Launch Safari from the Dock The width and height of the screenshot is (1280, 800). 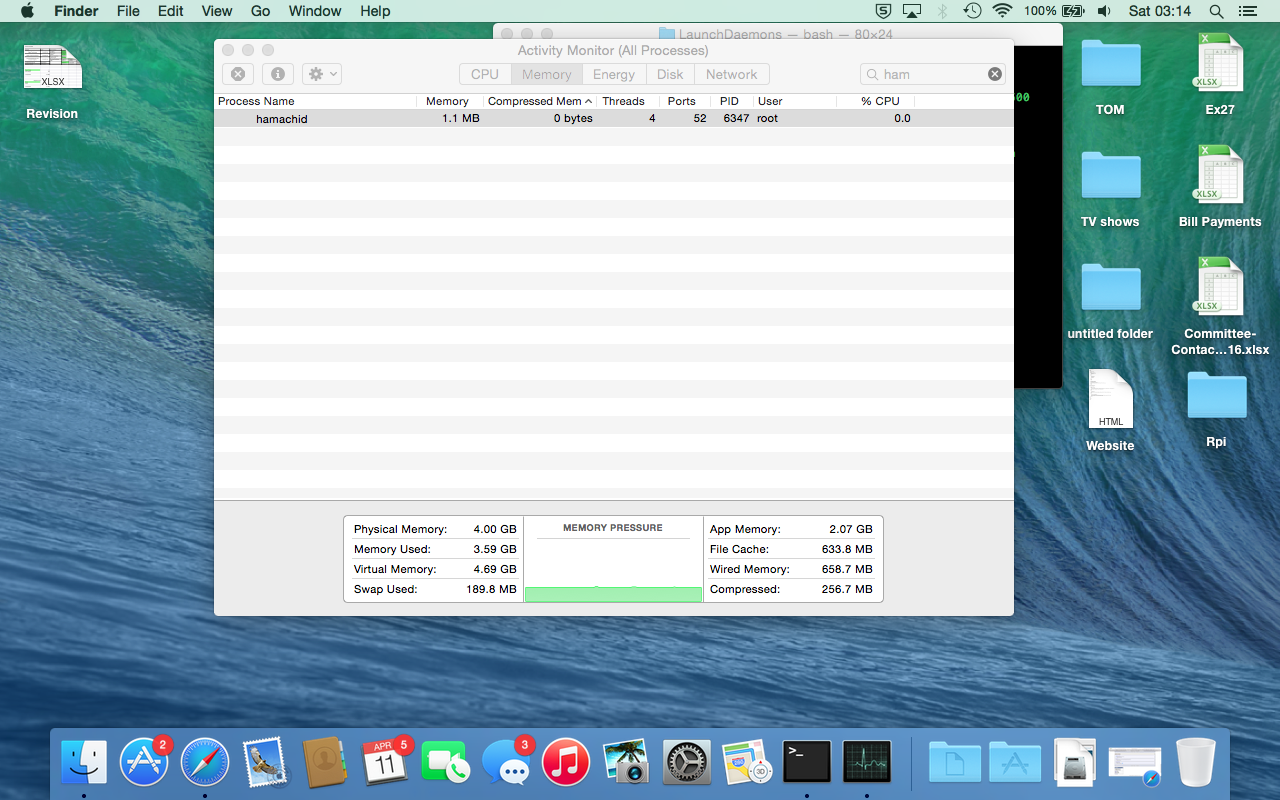click(204, 762)
